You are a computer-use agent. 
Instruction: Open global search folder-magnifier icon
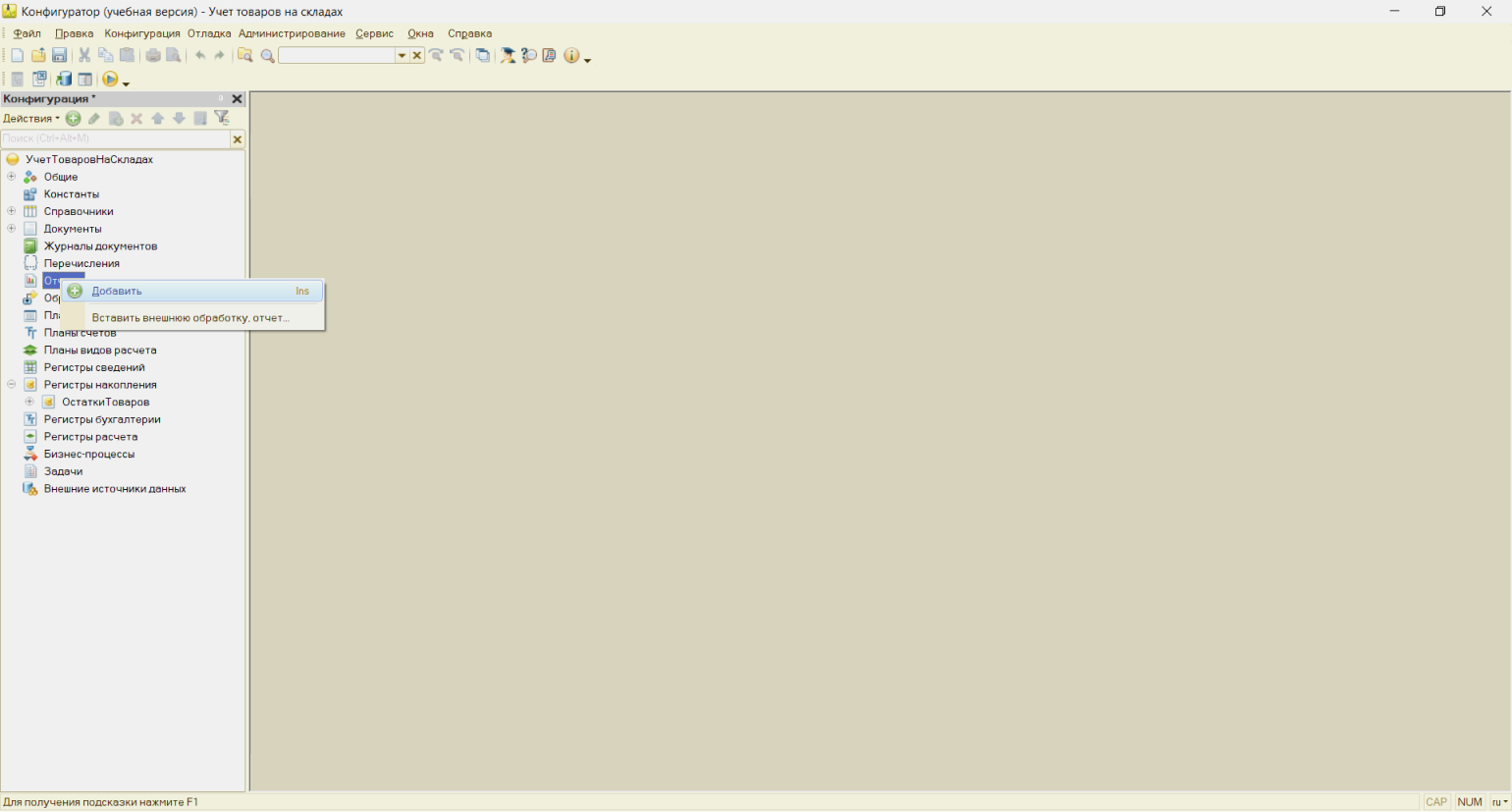click(245, 56)
